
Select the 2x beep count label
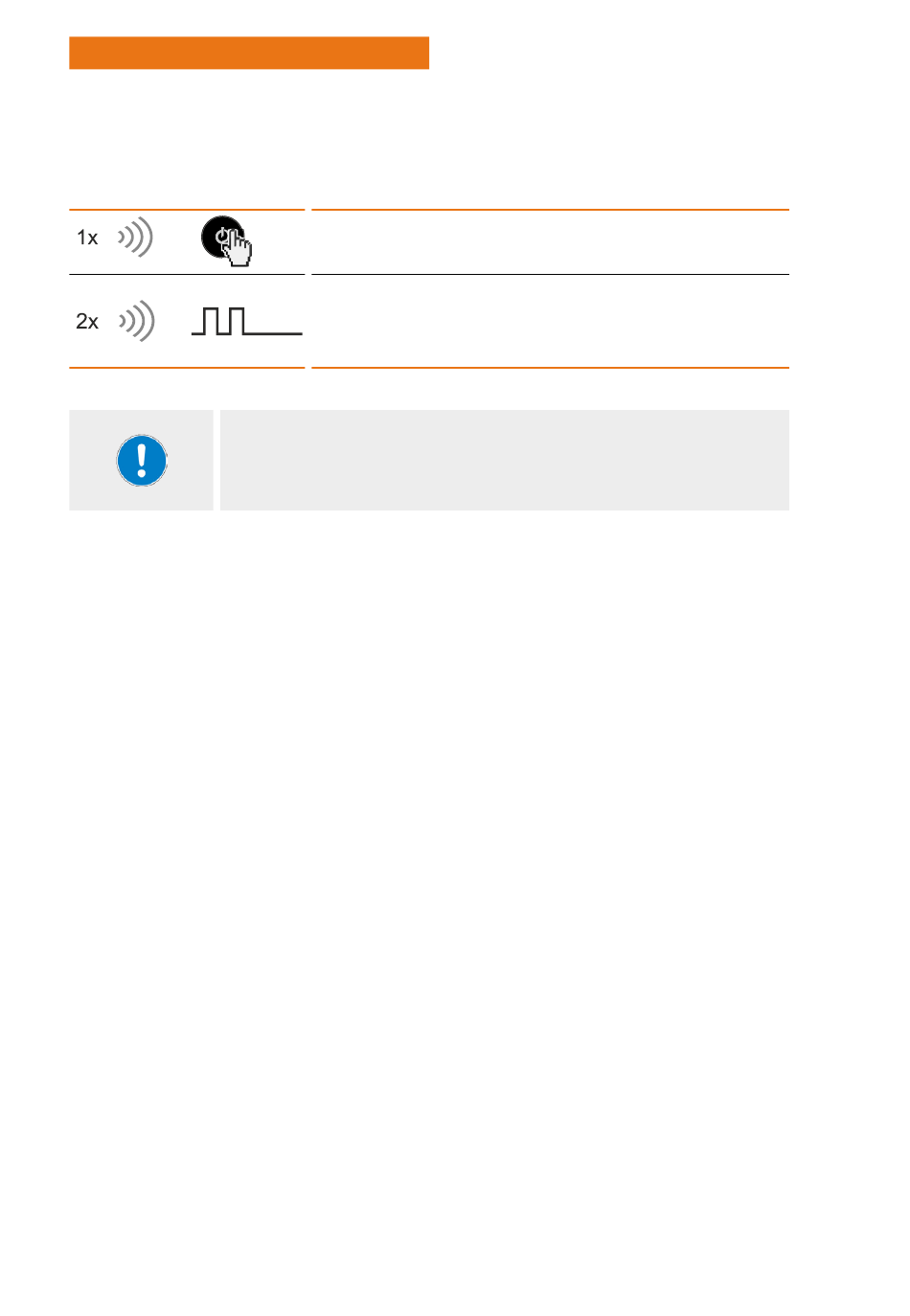click(87, 322)
